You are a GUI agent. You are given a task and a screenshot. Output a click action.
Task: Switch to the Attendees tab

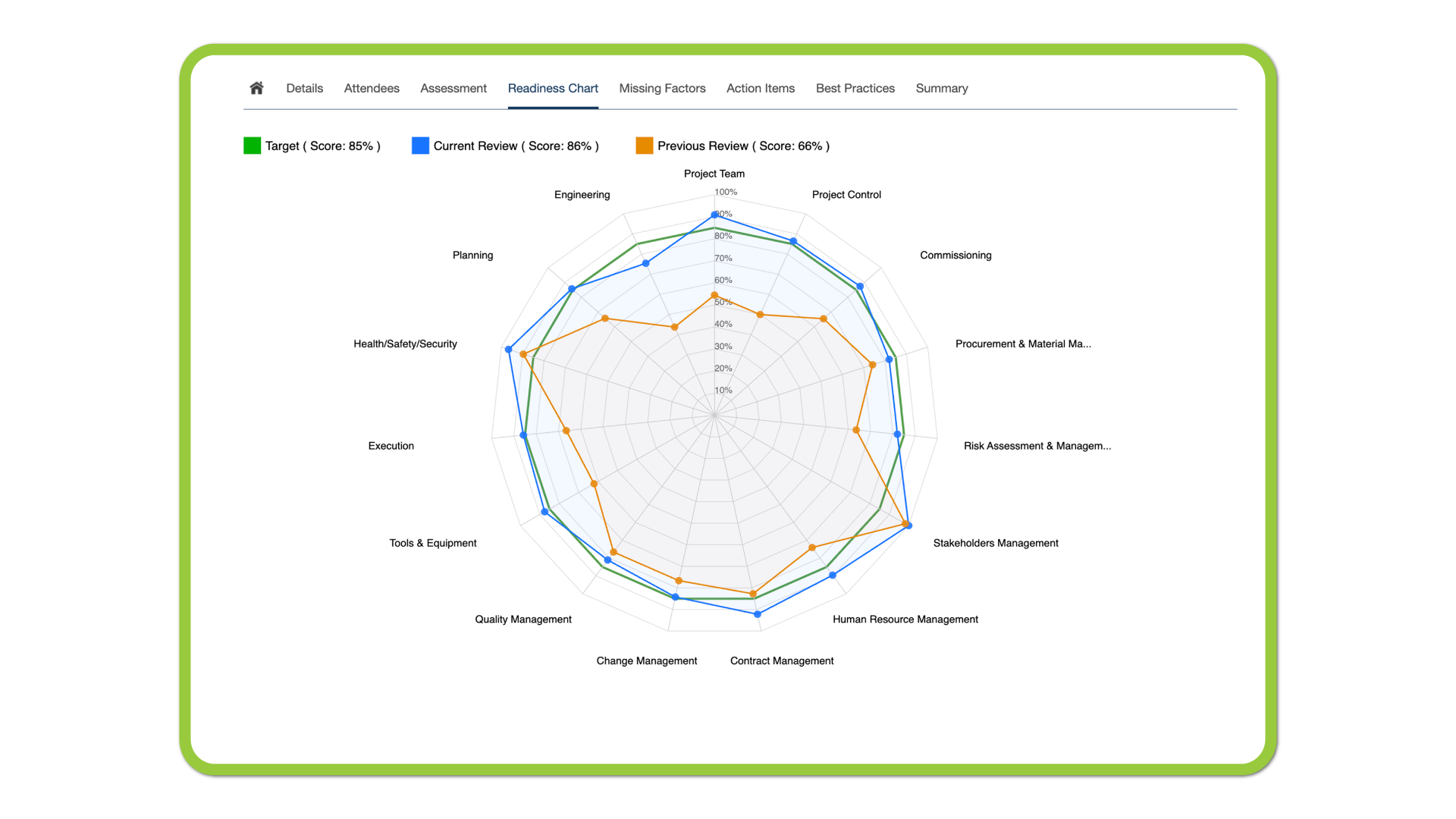pos(372,88)
